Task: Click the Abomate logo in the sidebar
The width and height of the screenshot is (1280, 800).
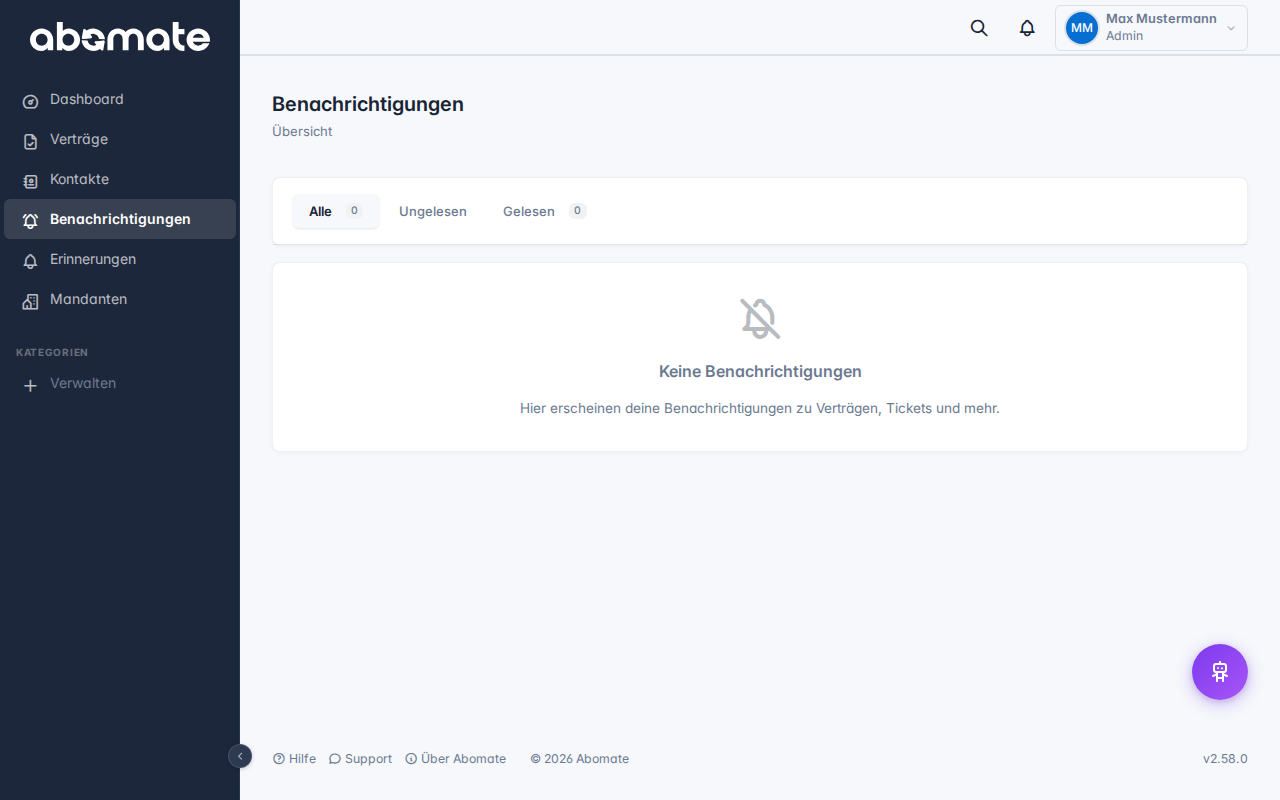Action: tap(120, 37)
